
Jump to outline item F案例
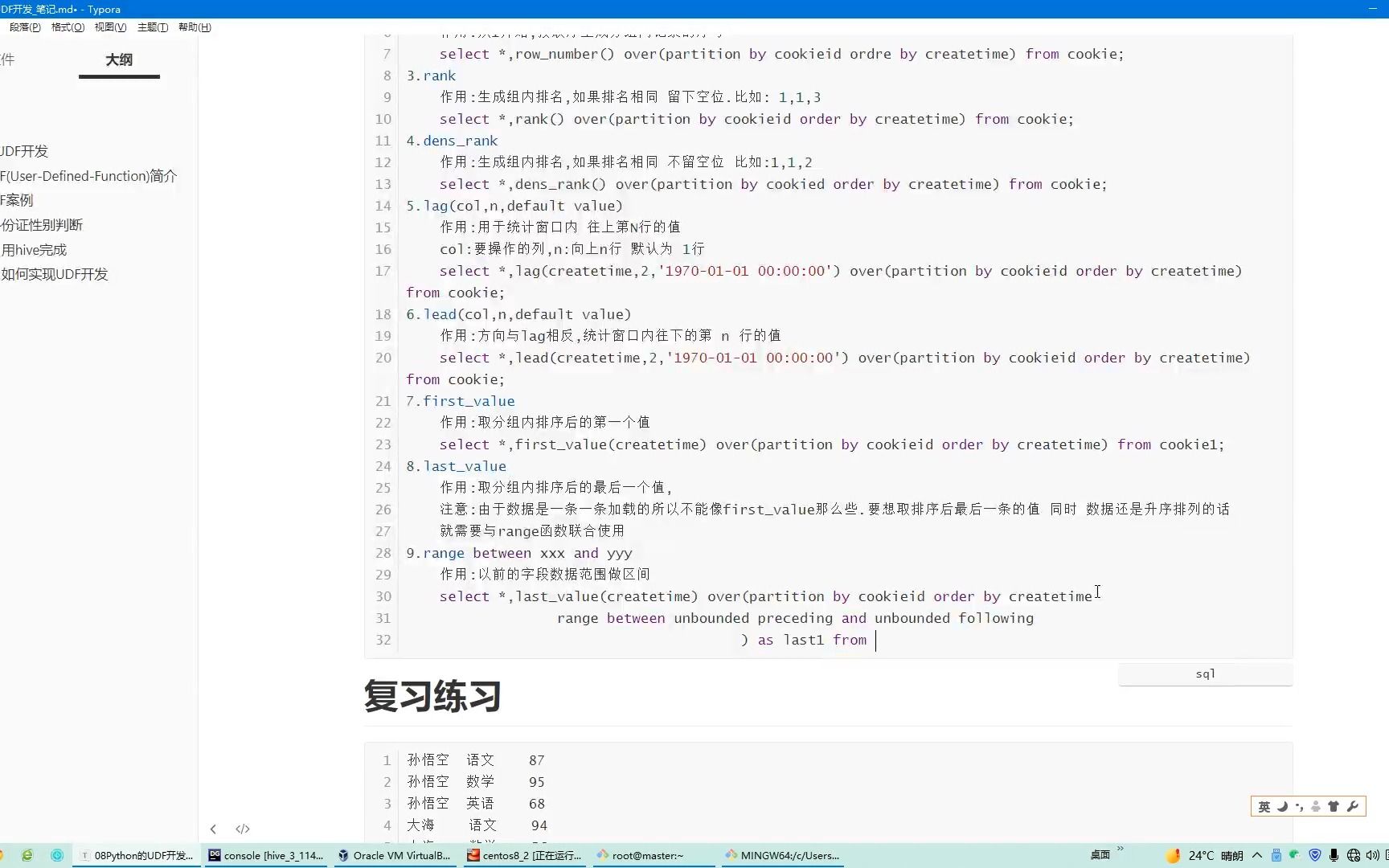(17, 200)
